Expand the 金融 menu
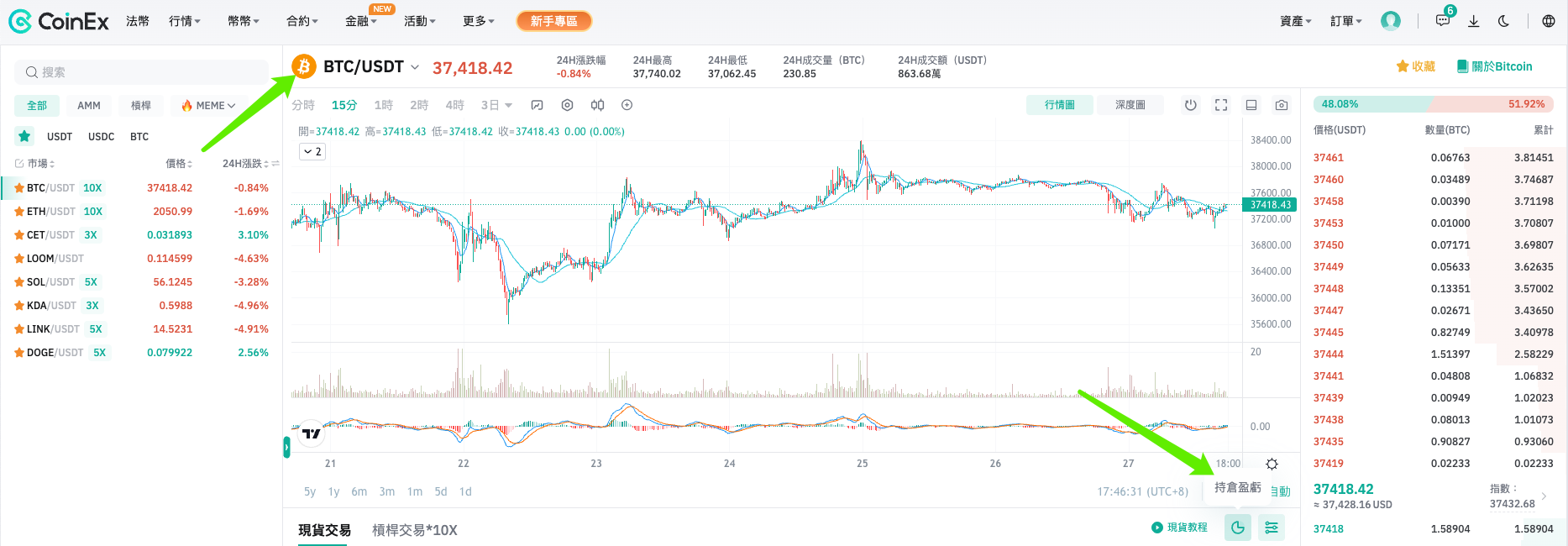 (361, 21)
